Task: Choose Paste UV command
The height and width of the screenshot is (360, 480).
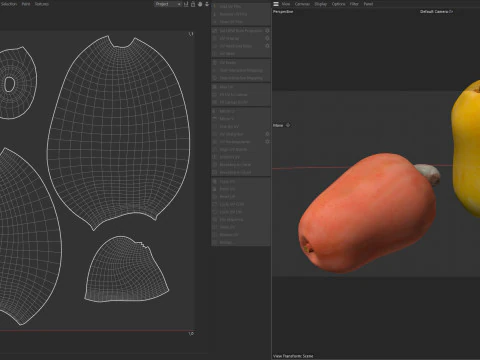Action: click(x=227, y=189)
